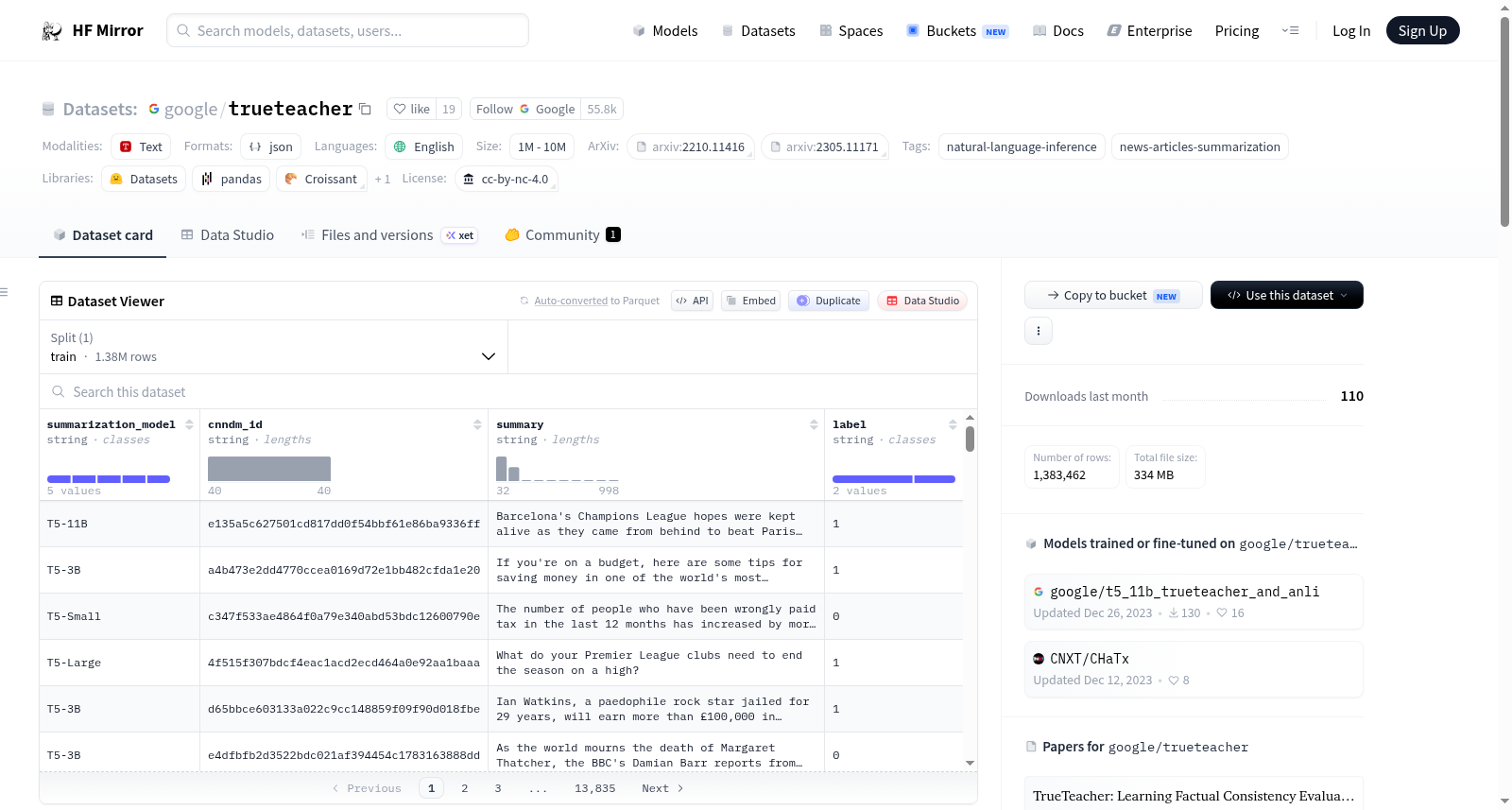Viewport: 1512px width, 810px height.
Task: Expand the navigation overflow menu icon
Action: tap(1290, 30)
